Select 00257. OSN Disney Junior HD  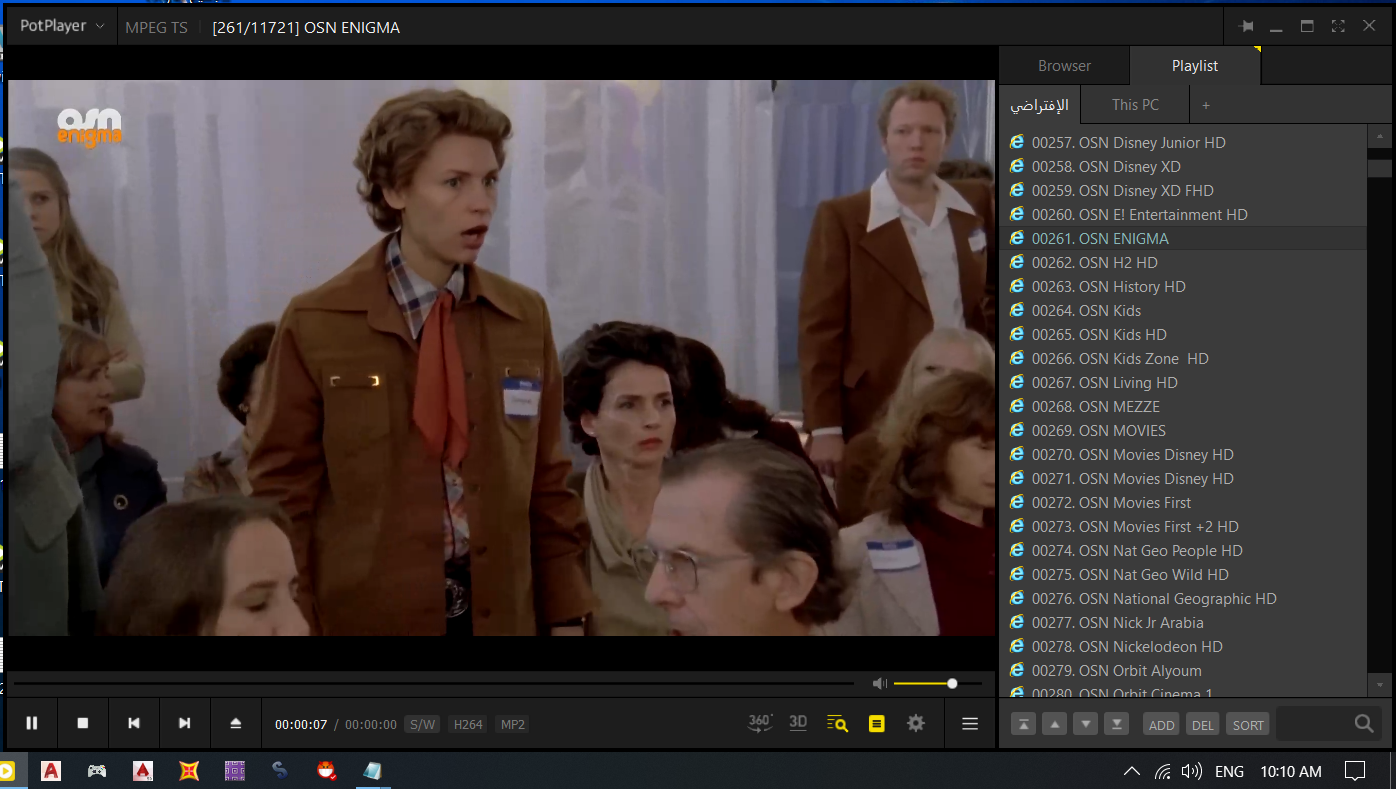tap(1183, 142)
